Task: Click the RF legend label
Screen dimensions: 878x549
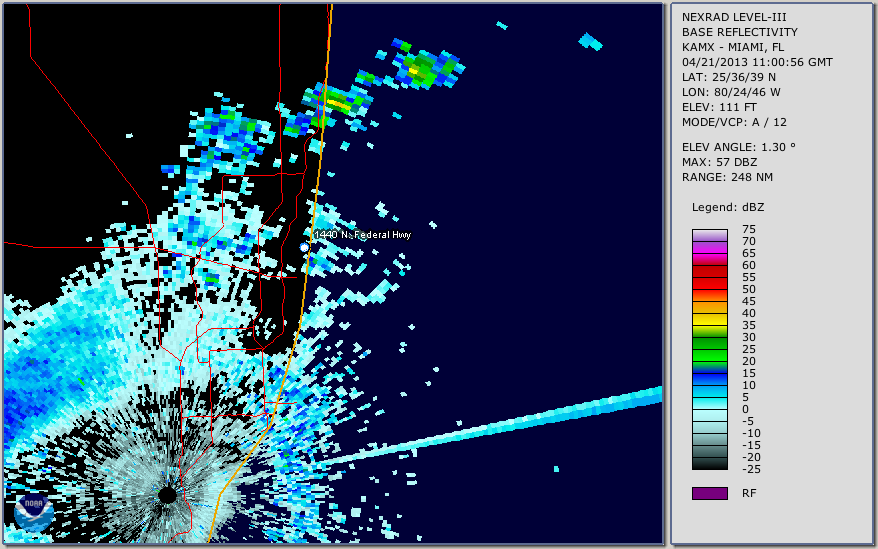Action: [749, 493]
